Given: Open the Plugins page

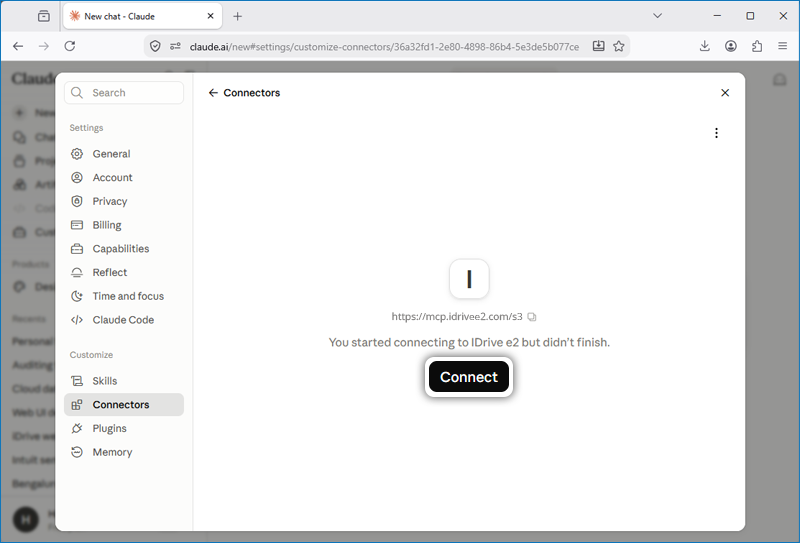Looking at the screenshot, I should 123,428.
